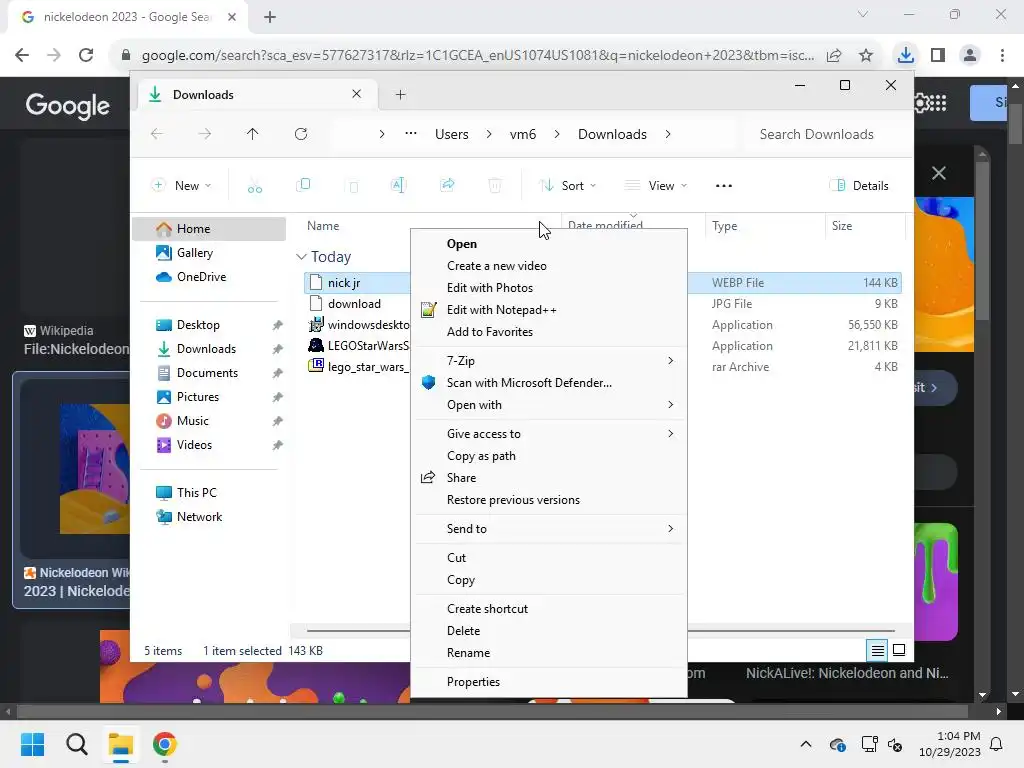Show hidden system tray icons chevron
Viewport: 1024px width, 768px height.
806,744
